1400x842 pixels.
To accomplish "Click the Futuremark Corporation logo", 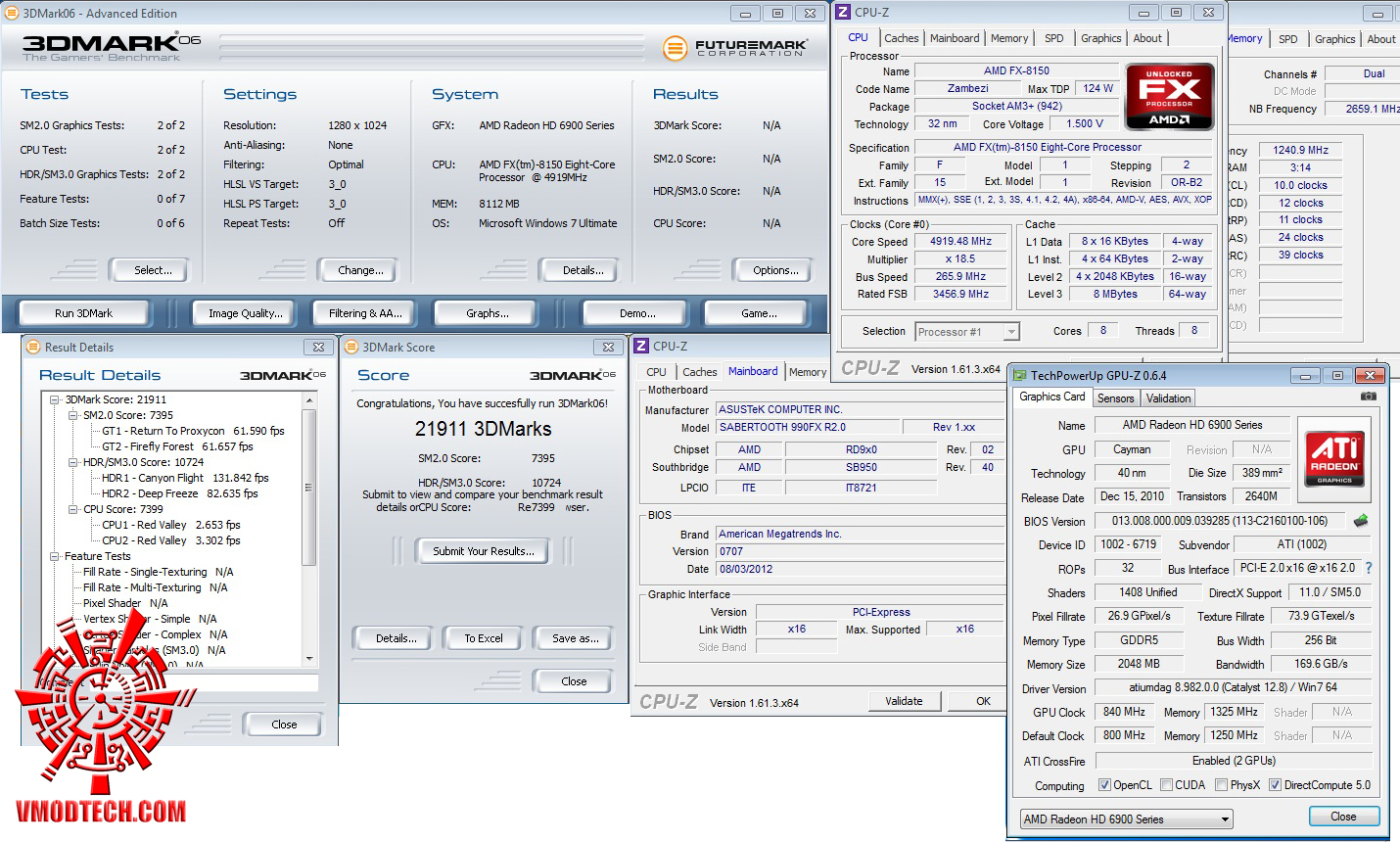I will pos(734,47).
